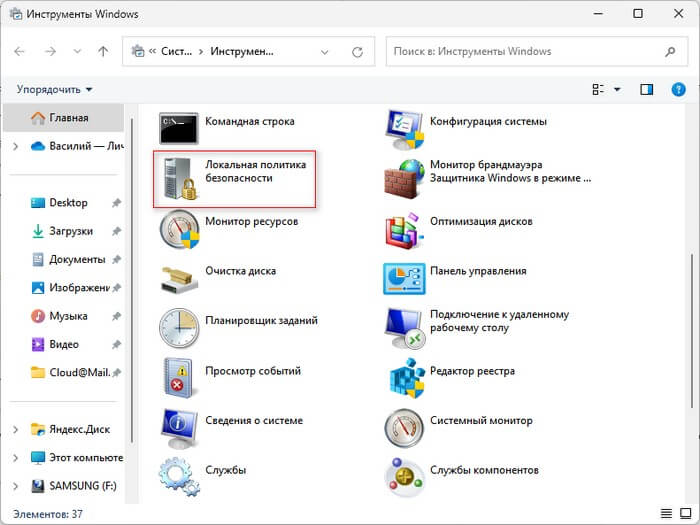Select the Монитор ресурсов gauge icon

tap(179, 229)
